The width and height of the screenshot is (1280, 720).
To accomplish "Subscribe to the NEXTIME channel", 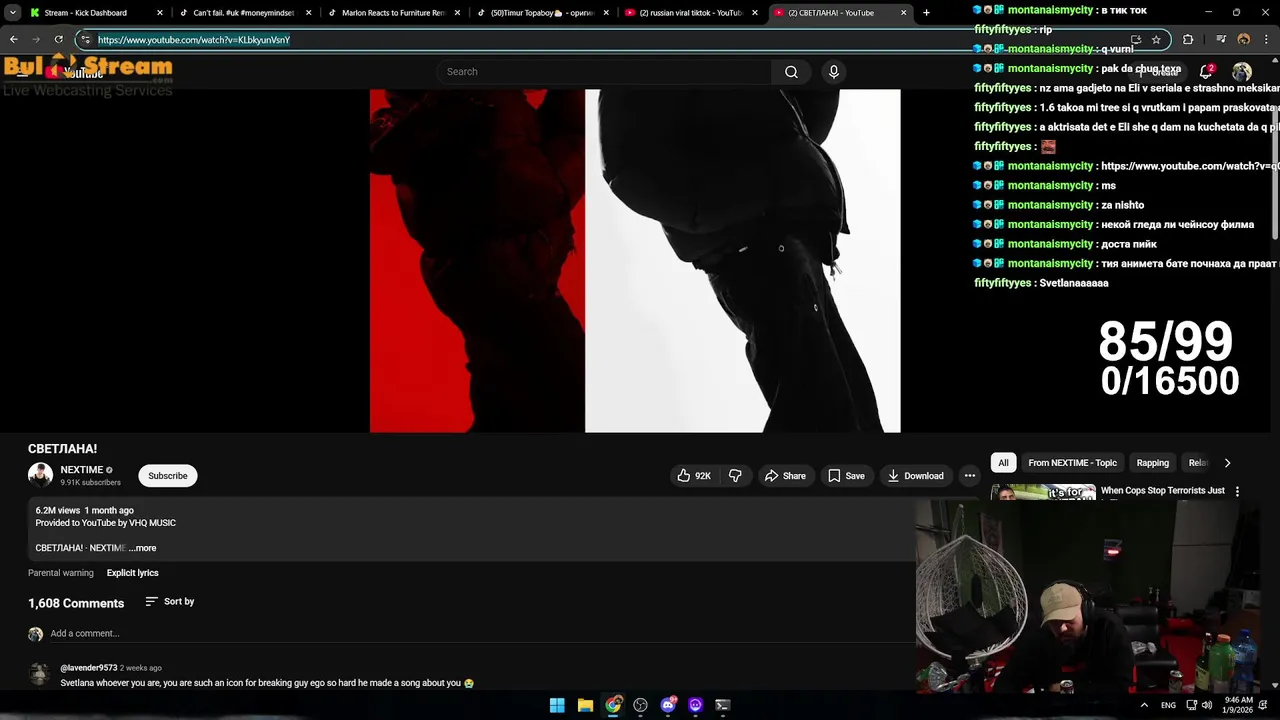I will pyautogui.click(x=168, y=476).
